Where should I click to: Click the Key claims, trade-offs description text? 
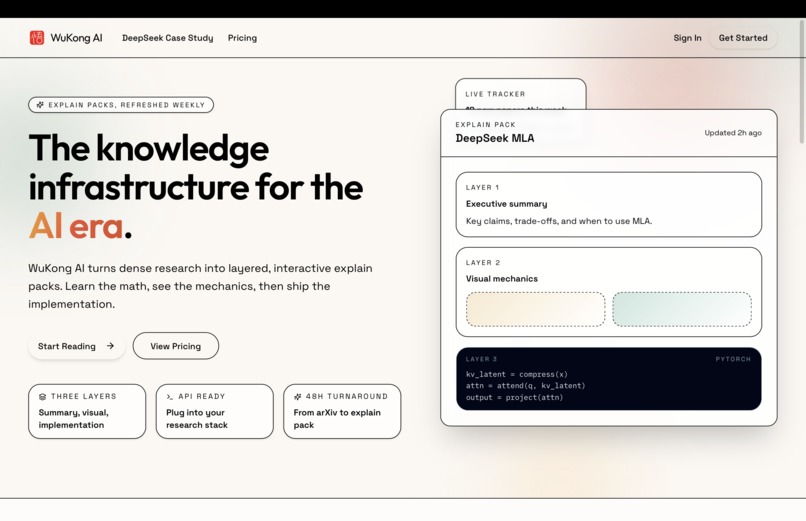click(x=559, y=221)
